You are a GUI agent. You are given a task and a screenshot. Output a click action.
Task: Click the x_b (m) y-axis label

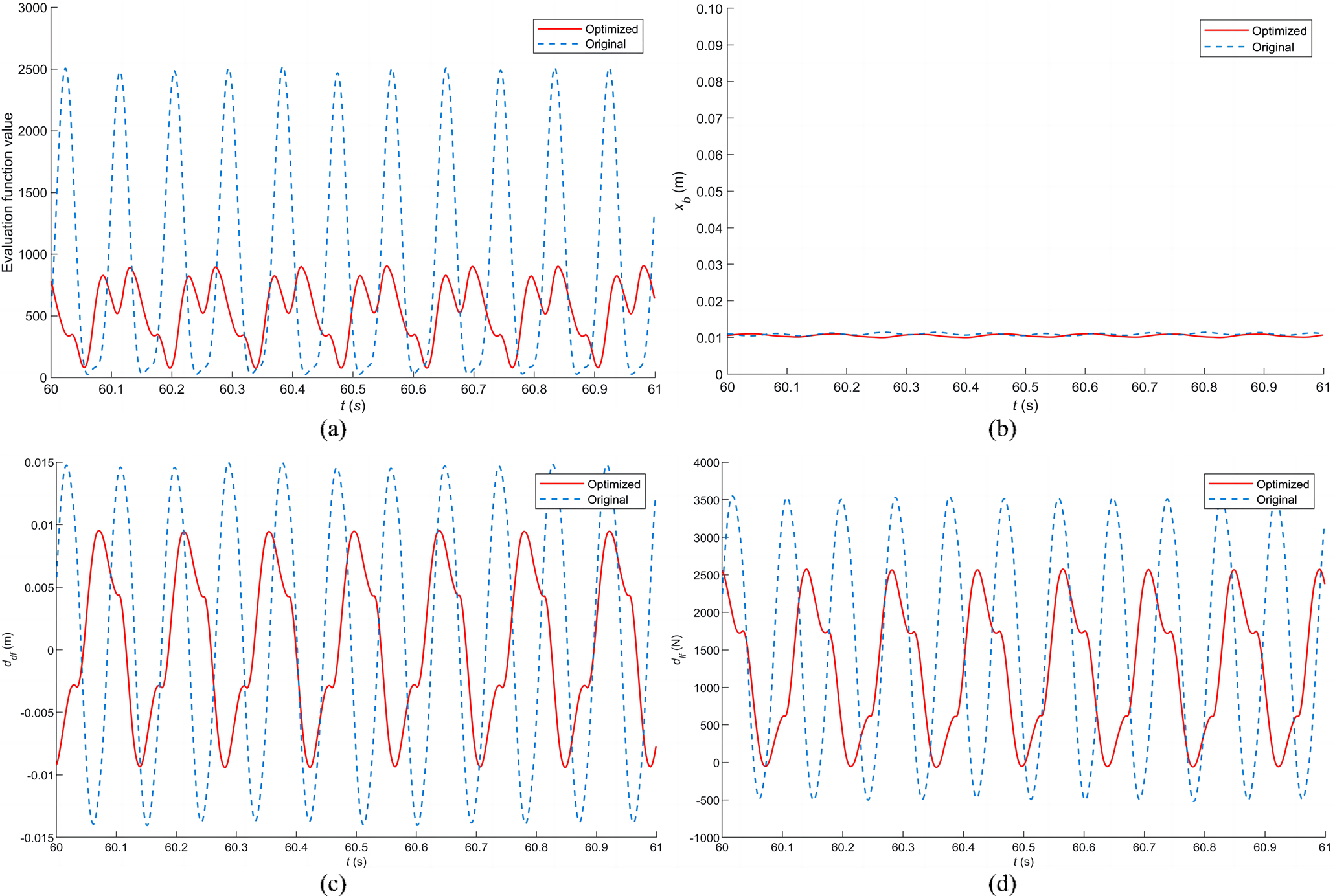(x=680, y=191)
